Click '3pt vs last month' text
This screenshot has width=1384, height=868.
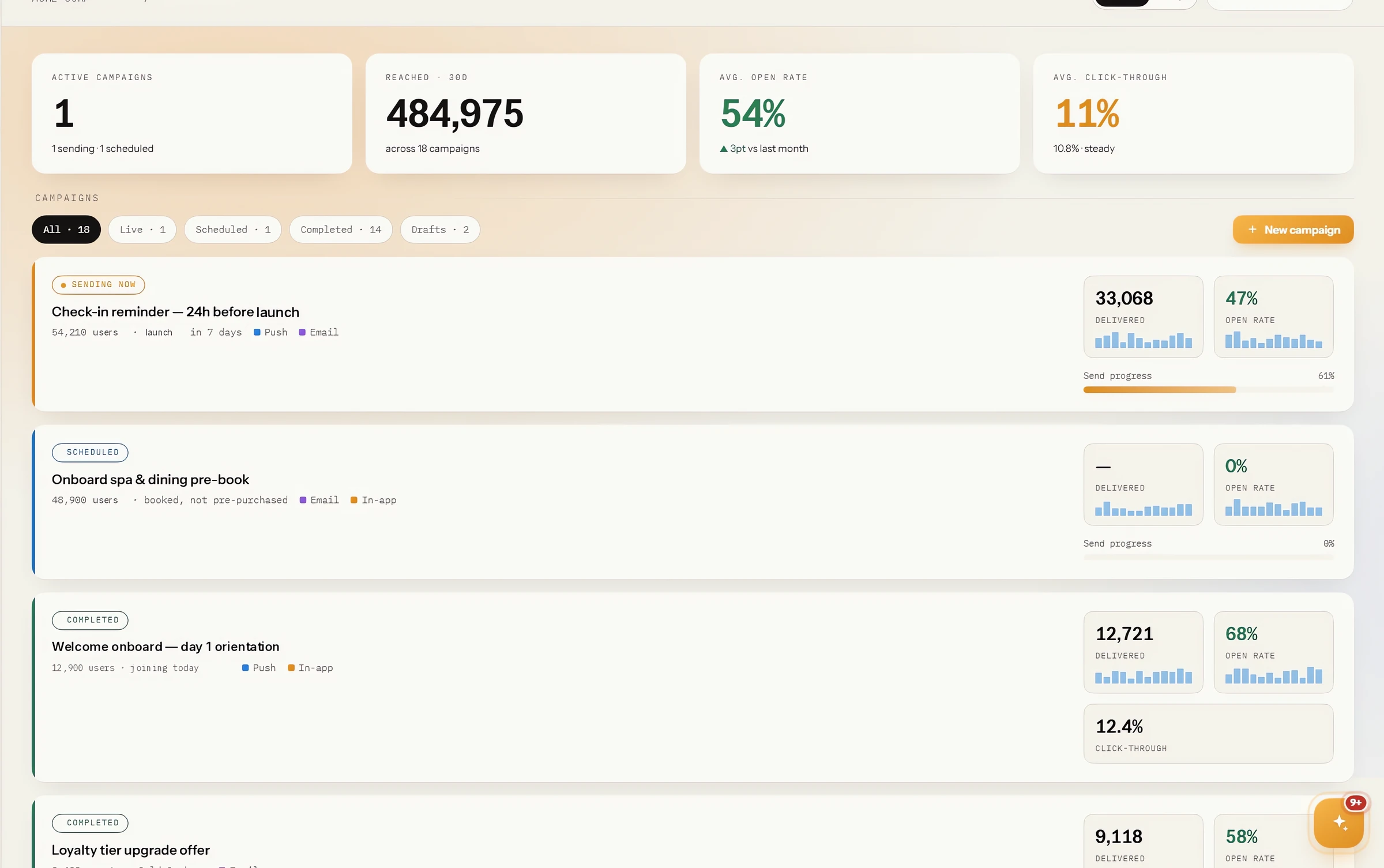769,149
